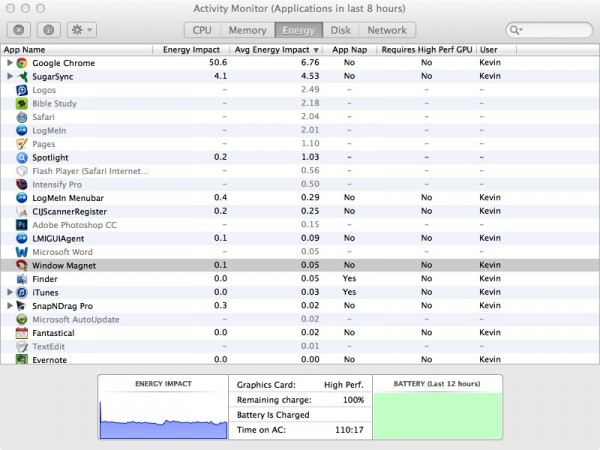Click SugarSync's 4.53 average value

pos(310,76)
